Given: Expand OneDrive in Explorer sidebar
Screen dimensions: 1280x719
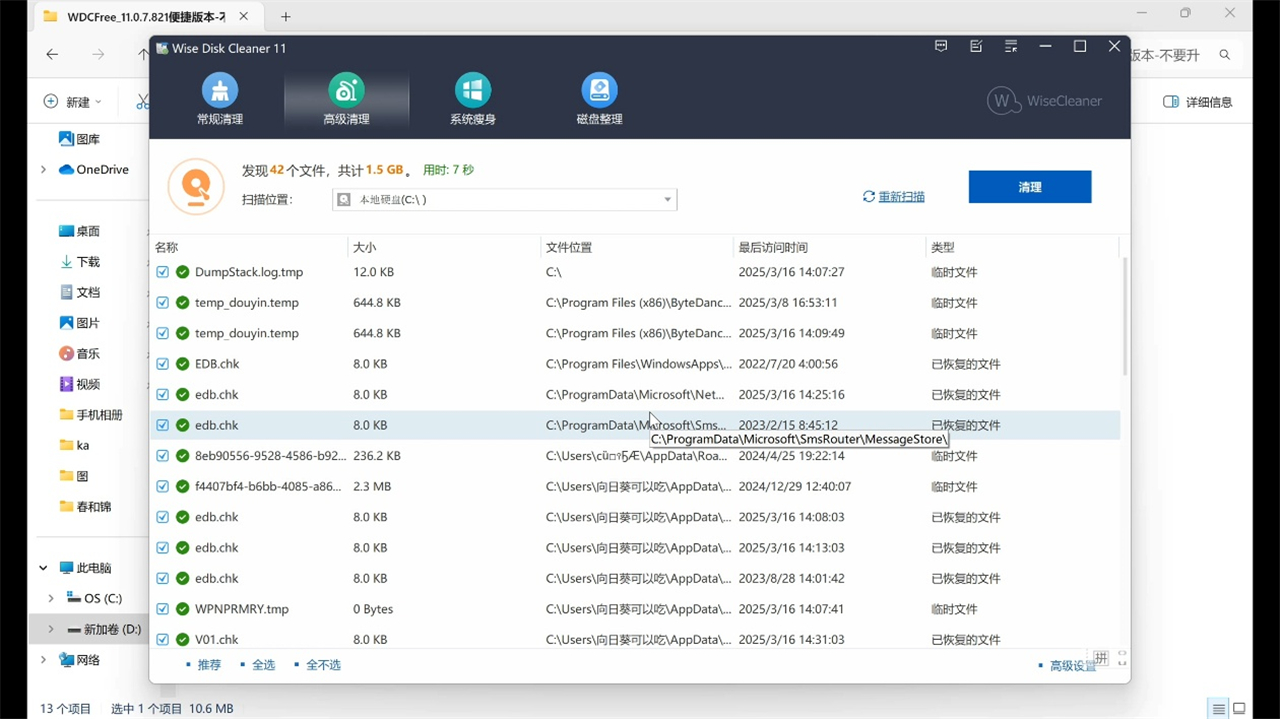Looking at the screenshot, I should [x=43, y=170].
